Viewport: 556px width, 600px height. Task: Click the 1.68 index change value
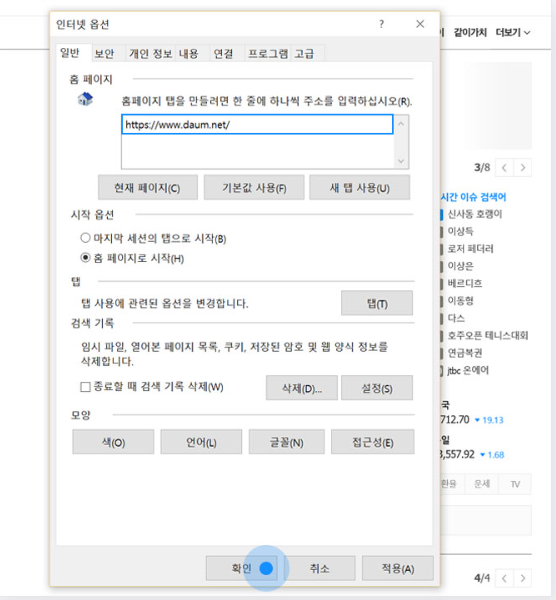[496, 455]
